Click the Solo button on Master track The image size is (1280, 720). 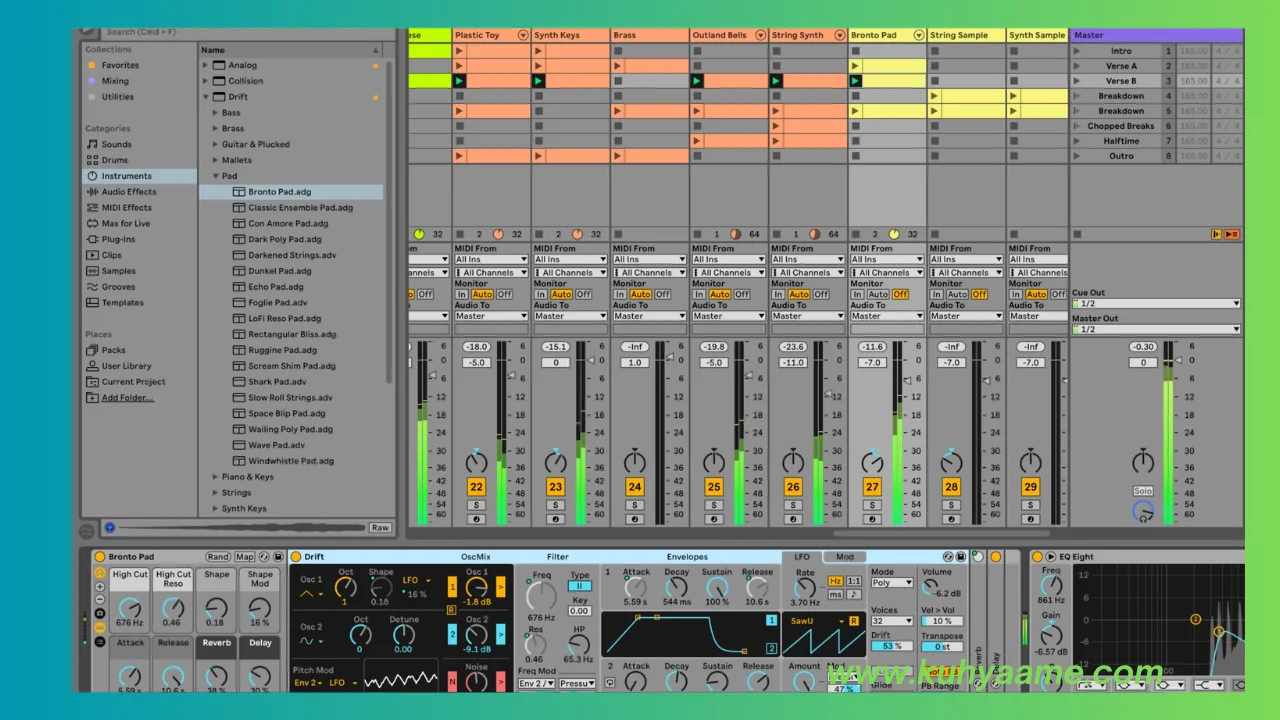tap(1143, 491)
